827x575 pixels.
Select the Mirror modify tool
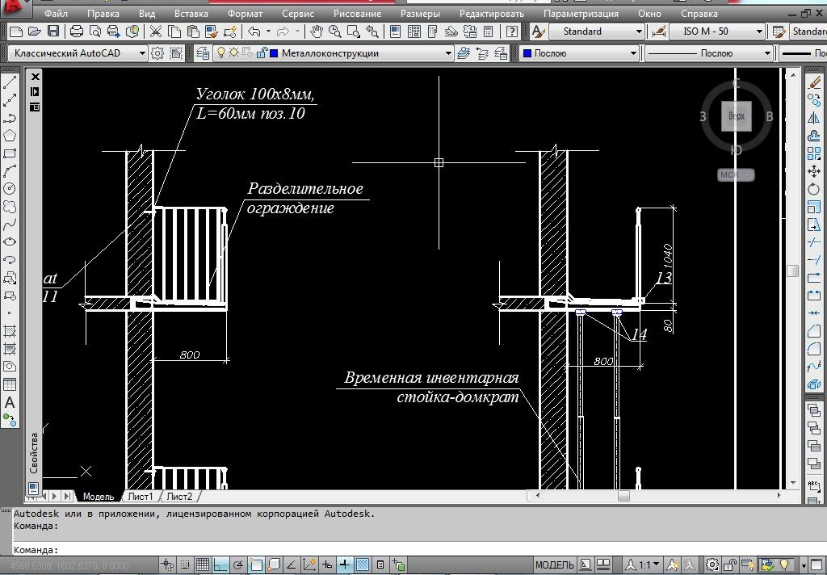[x=814, y=118]
